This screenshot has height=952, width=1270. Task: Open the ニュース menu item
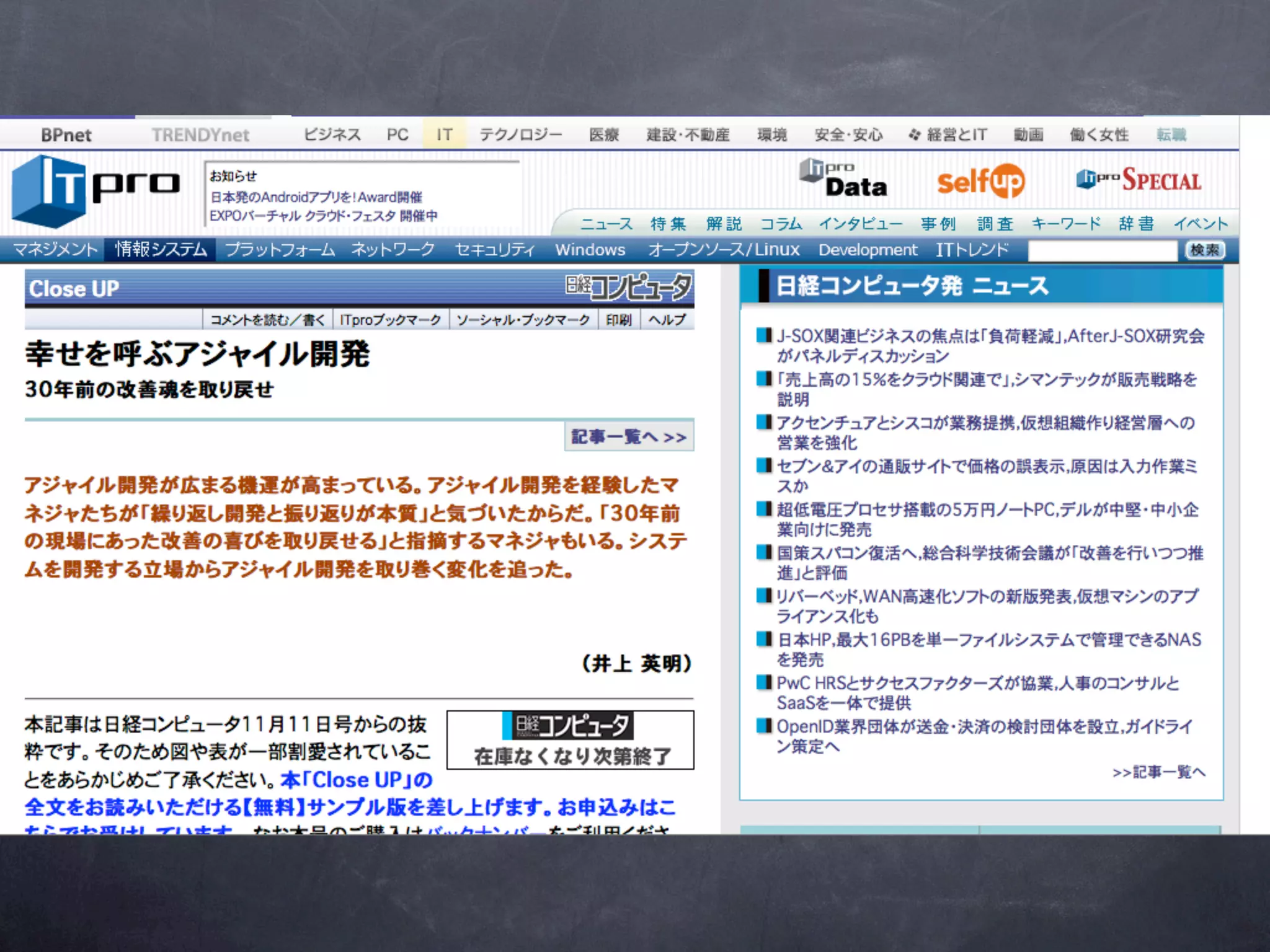point(606,224)
